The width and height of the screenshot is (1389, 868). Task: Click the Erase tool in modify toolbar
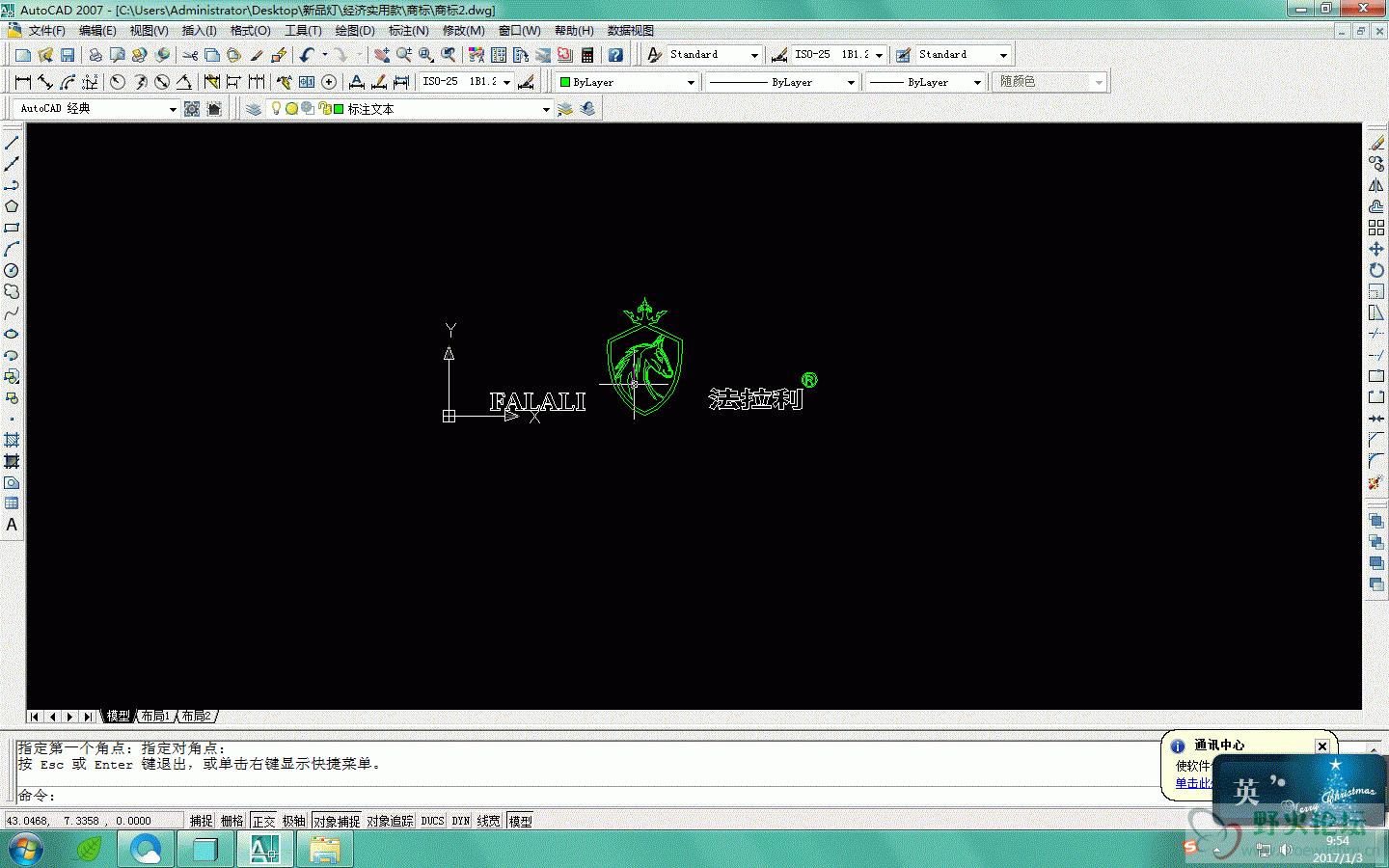point(1376,143)
